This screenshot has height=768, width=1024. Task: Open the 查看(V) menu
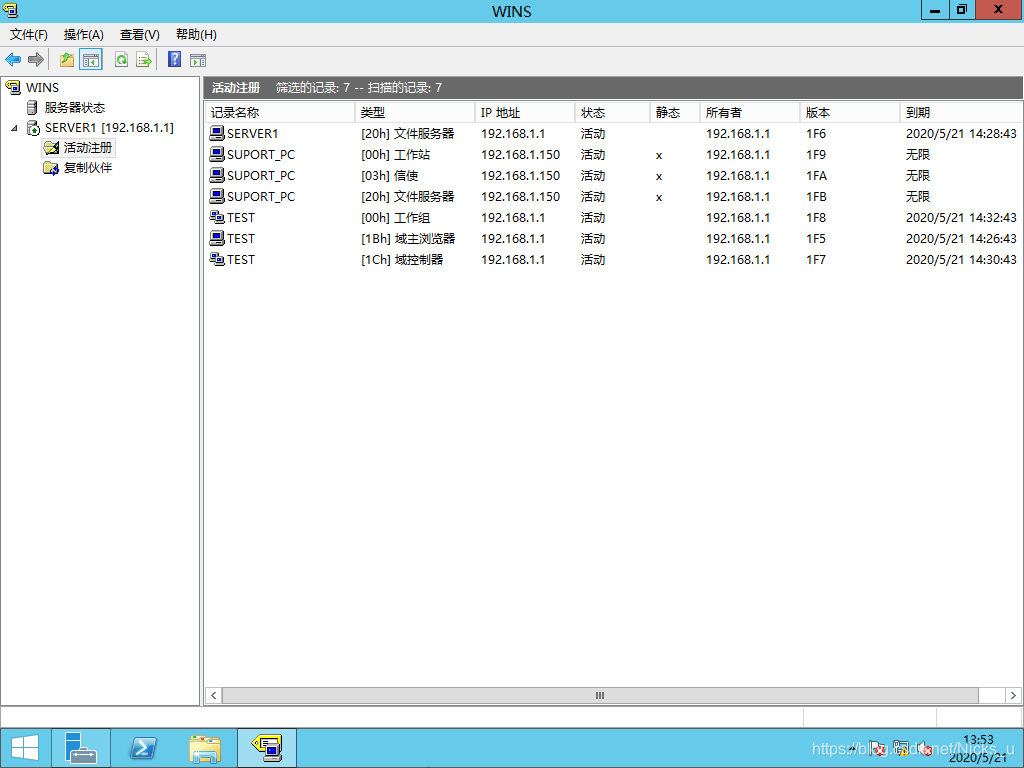[140, 35]
